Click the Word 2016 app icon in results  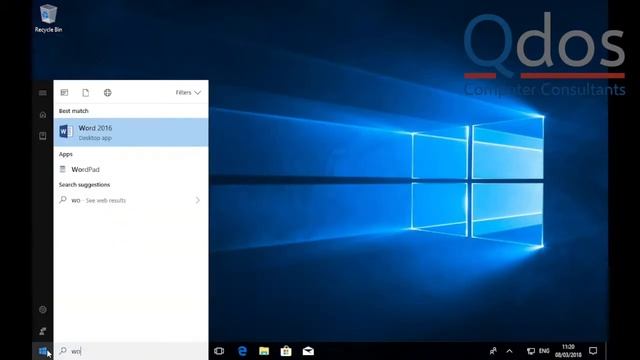pos(66,132)
